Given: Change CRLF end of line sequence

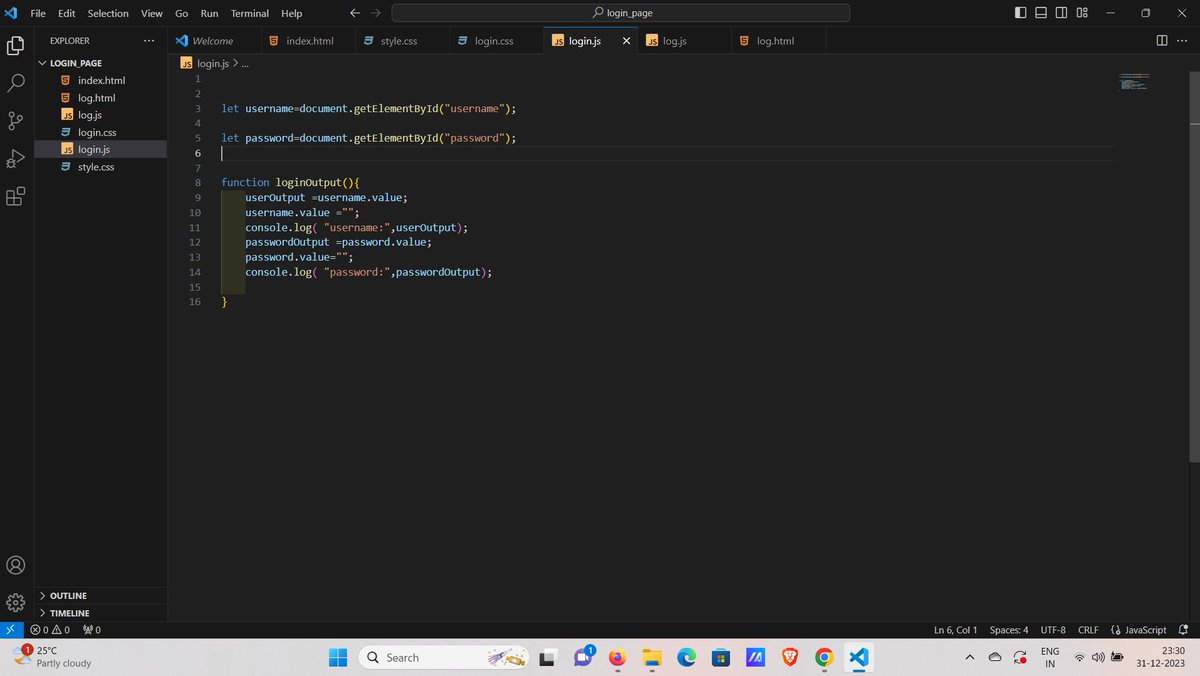Looking at the screenshot, I should pyautogui.click(x=1088, y=630).
